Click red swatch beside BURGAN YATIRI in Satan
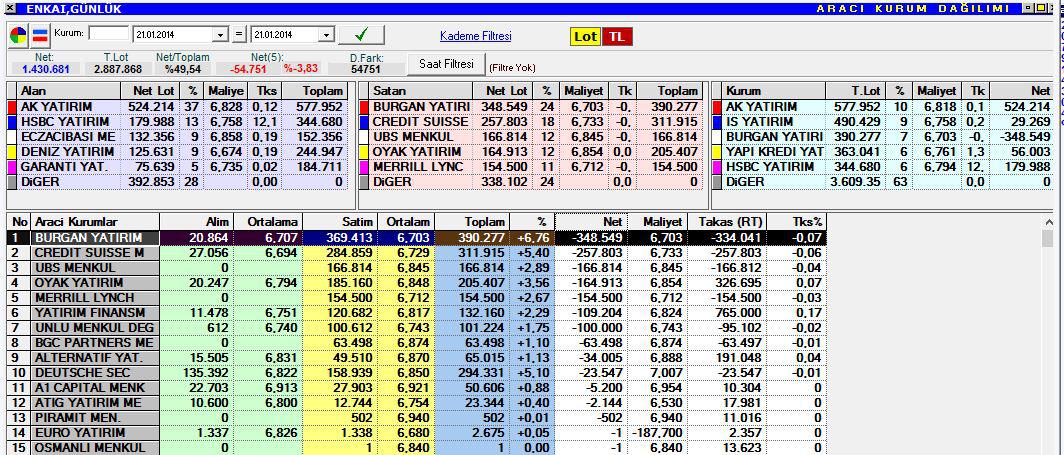Image resolution: width=1064 pixels, height=455 pixels. click(364, 107)
